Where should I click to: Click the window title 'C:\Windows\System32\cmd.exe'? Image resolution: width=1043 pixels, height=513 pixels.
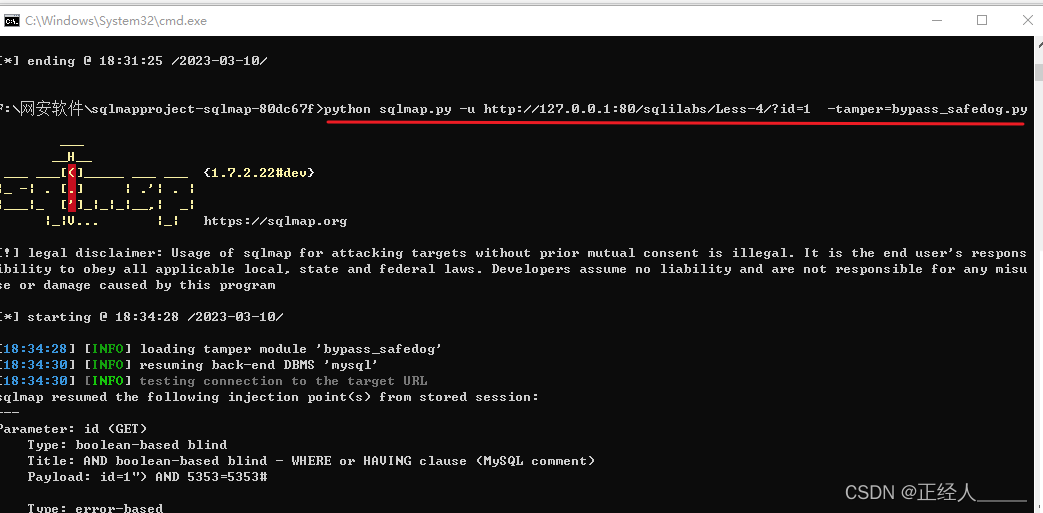point(116,21)
